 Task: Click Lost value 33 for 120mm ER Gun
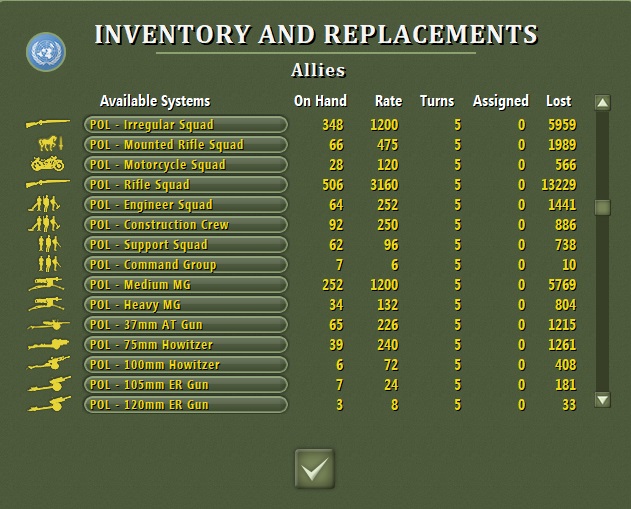[569, 405]
